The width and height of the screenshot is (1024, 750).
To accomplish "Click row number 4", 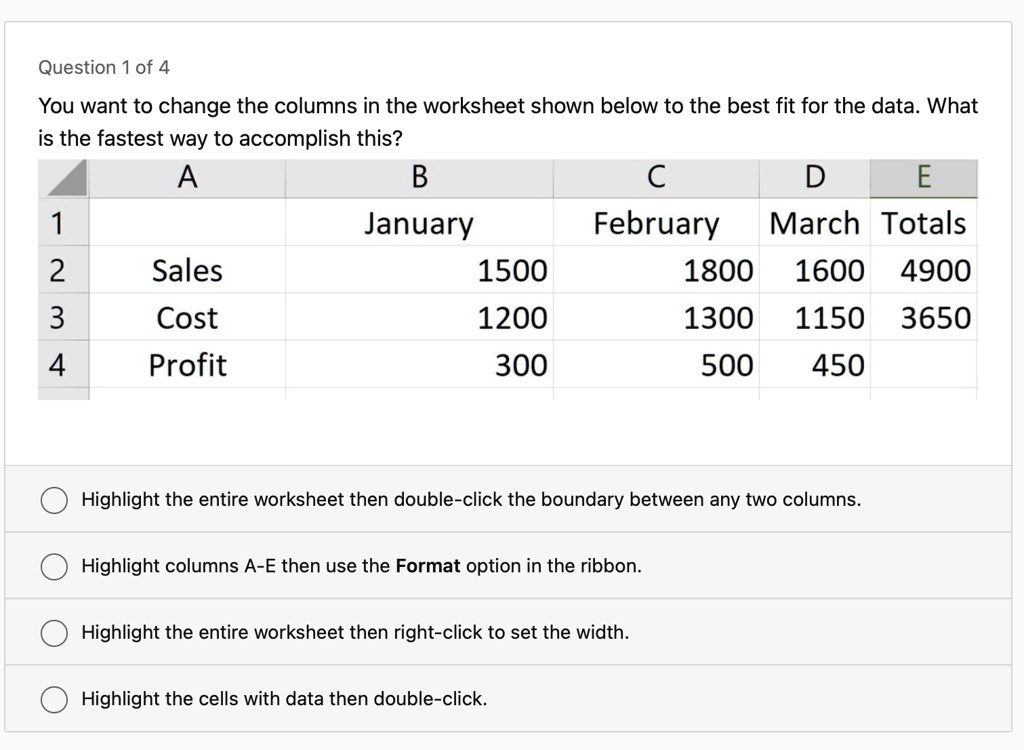I will [x=64, y=365].
